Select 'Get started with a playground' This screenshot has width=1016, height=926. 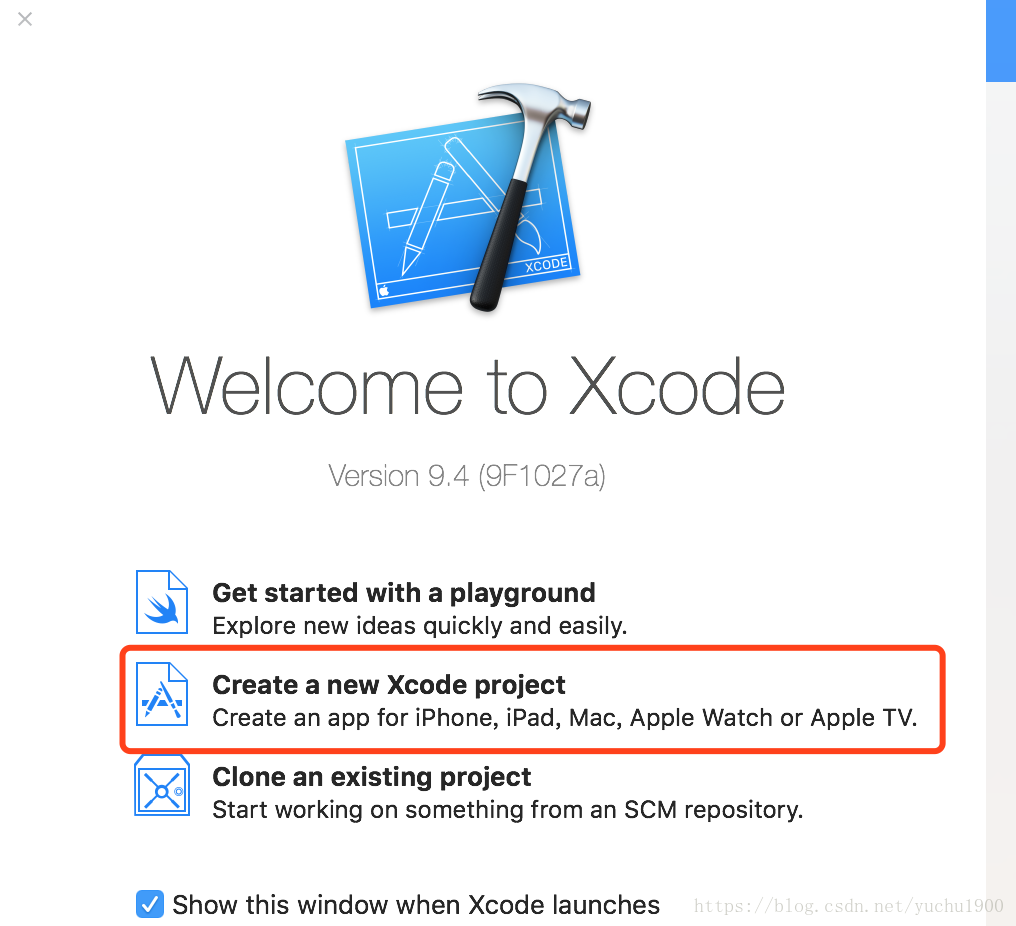coord(404,593)
